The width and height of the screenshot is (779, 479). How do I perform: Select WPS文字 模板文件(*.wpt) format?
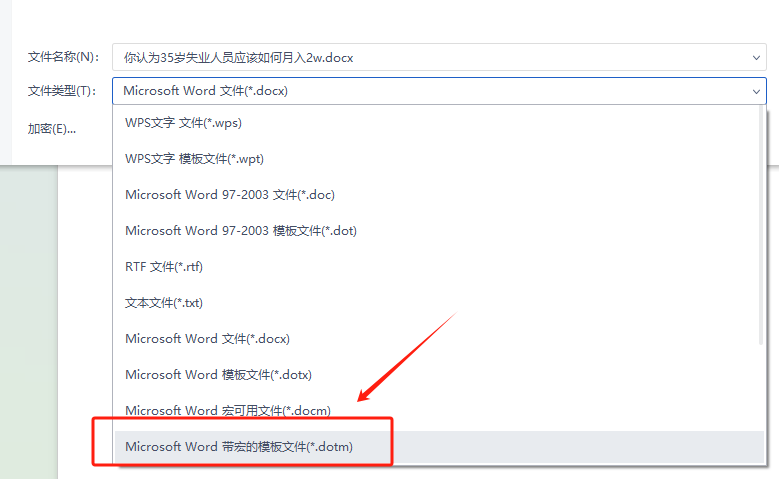[437, 159]
